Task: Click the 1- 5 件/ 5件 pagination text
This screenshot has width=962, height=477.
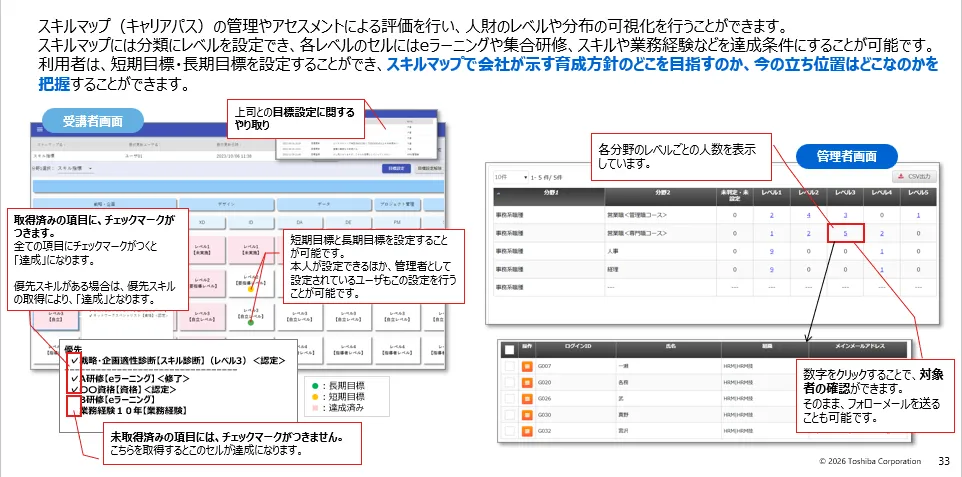Action: pyautogui.click(x=547, y=177)
